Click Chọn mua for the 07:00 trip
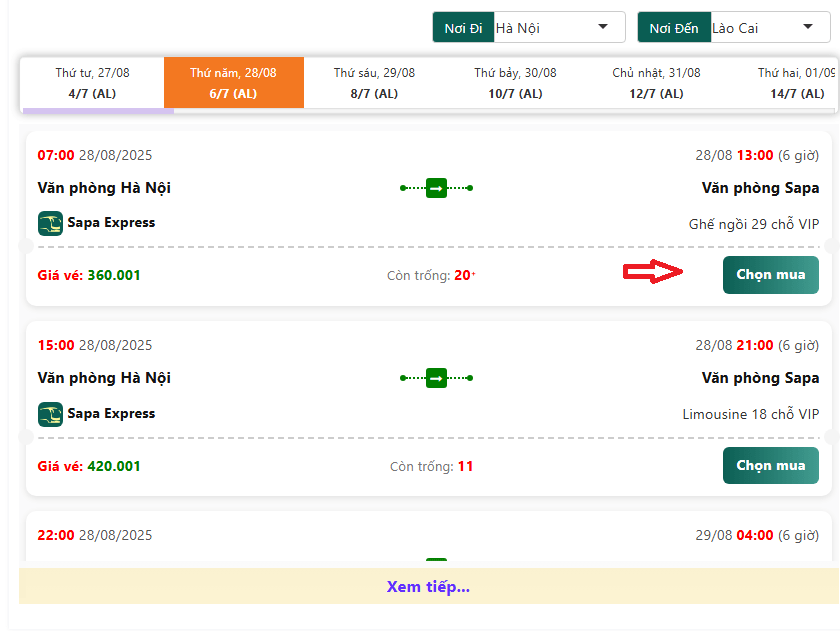 [x=770, y=275]
